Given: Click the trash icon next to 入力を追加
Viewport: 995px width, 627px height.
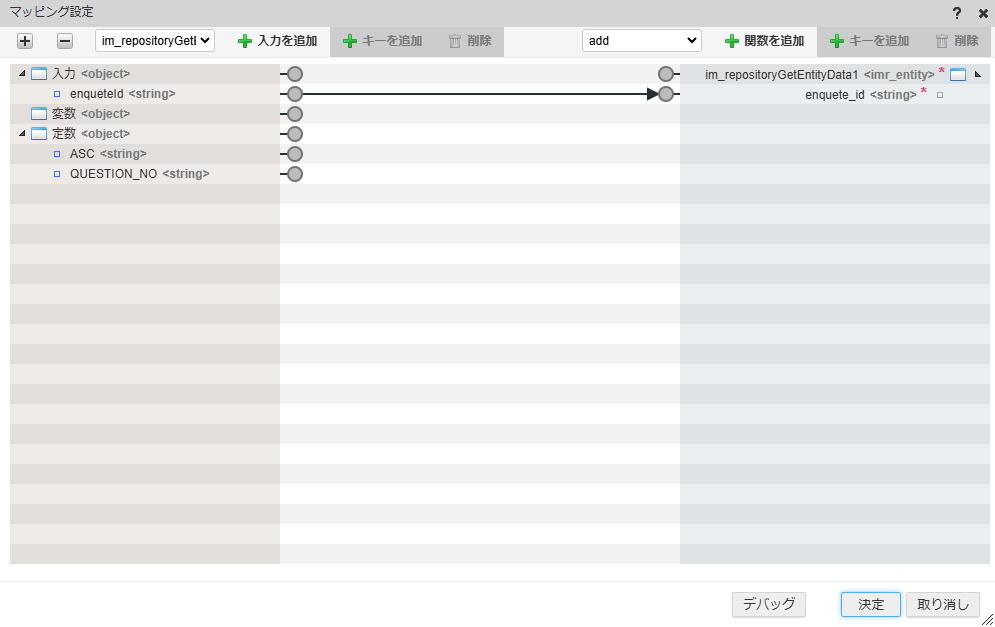Looking at the screenshot, I should [456, 41].
